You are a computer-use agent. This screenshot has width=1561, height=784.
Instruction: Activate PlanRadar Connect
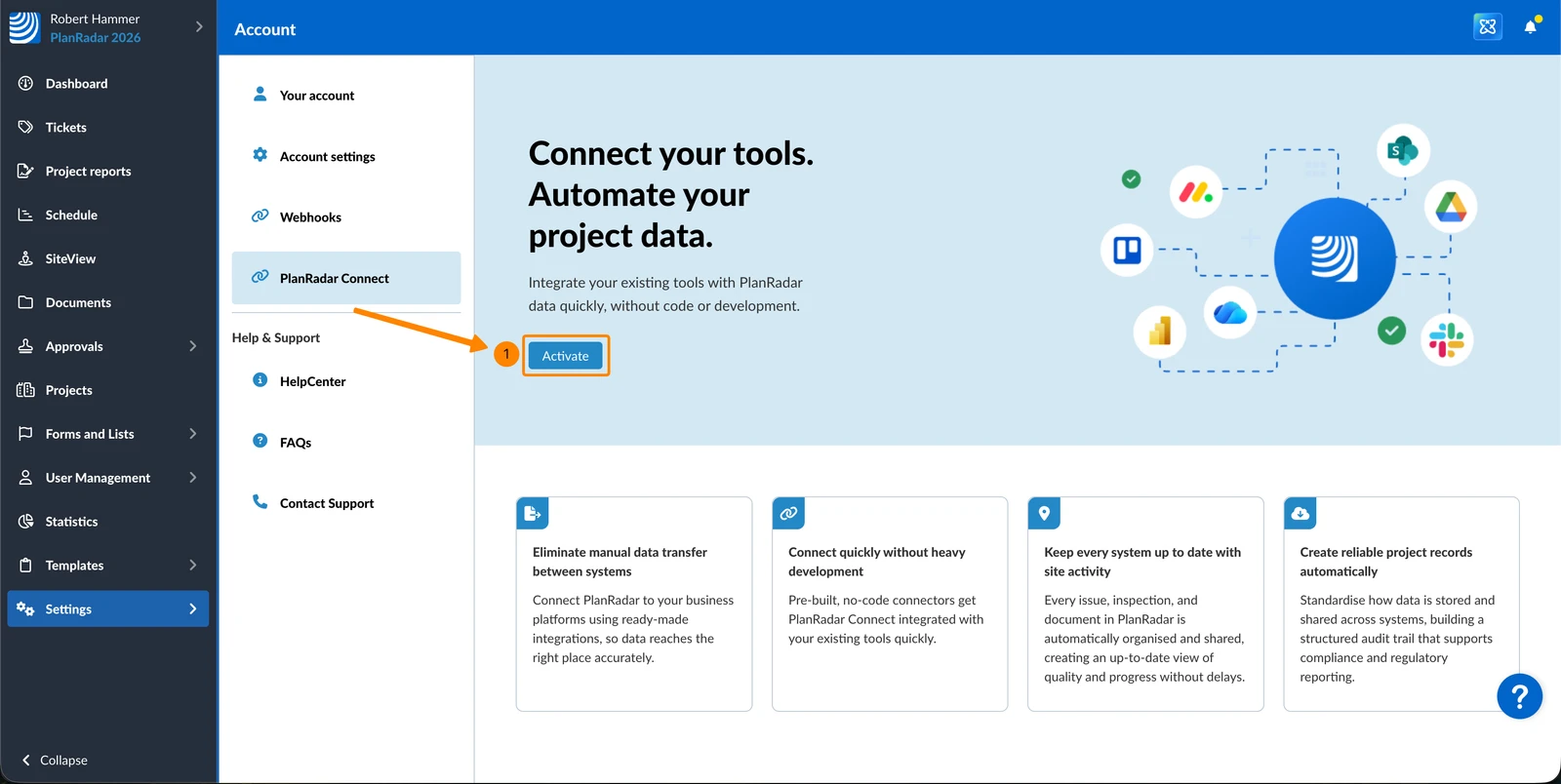coord(566,356)
